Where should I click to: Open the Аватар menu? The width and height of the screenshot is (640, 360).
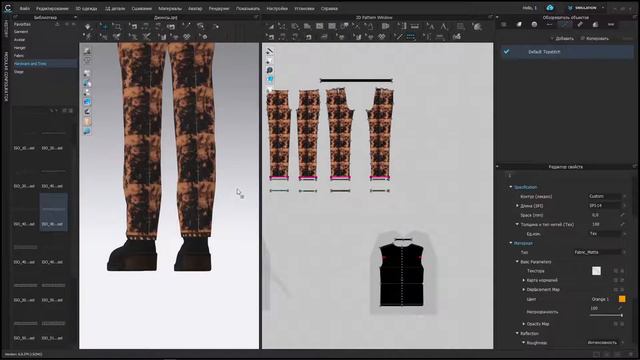click(x=195, y=8)
